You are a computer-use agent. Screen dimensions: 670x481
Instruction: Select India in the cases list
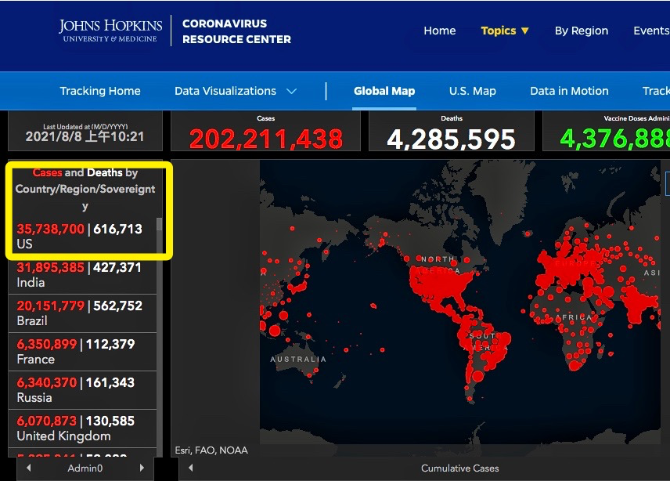tap(80, 275)
